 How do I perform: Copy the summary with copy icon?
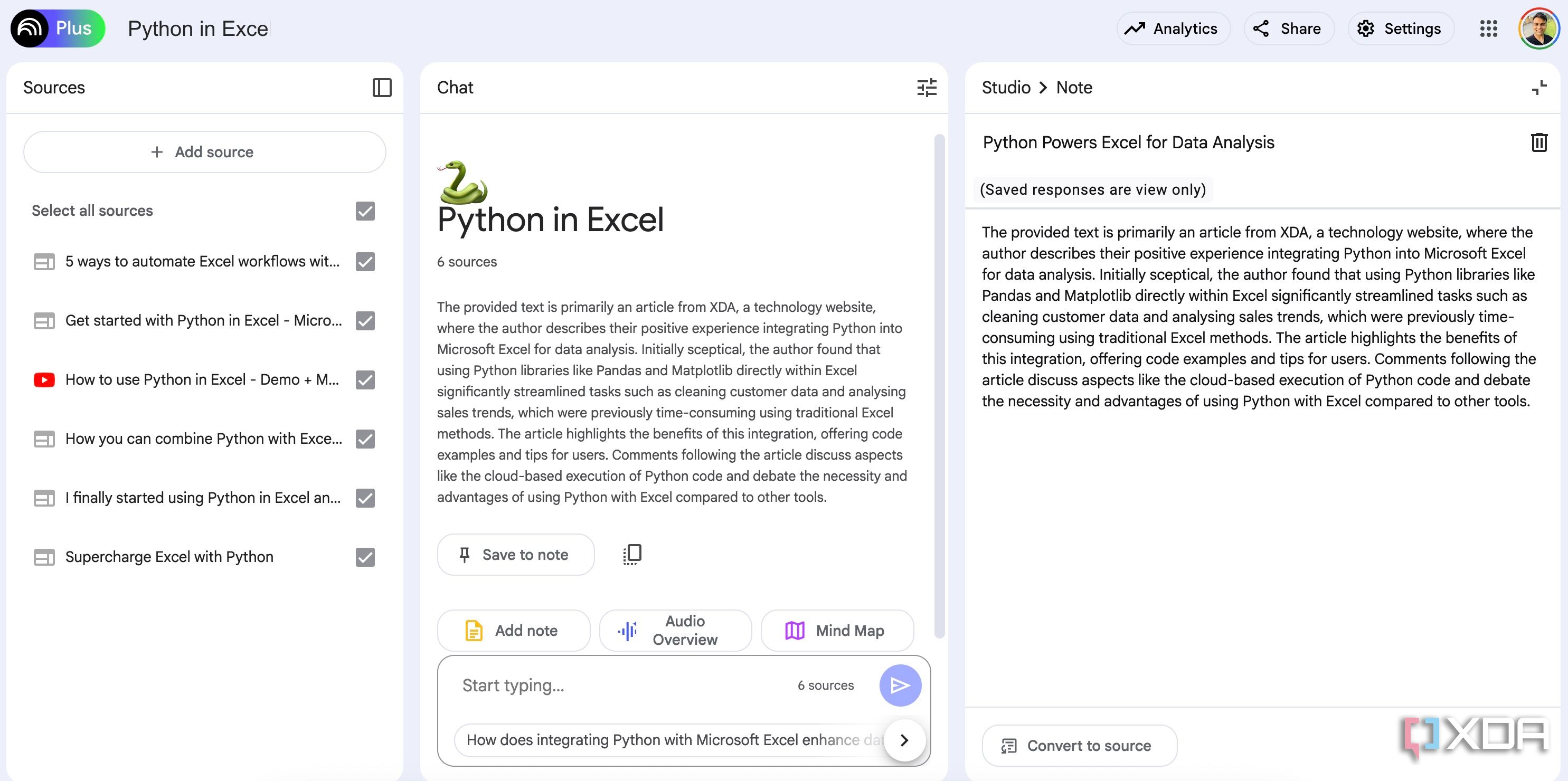pyautogui.click(x=632, y=554)
